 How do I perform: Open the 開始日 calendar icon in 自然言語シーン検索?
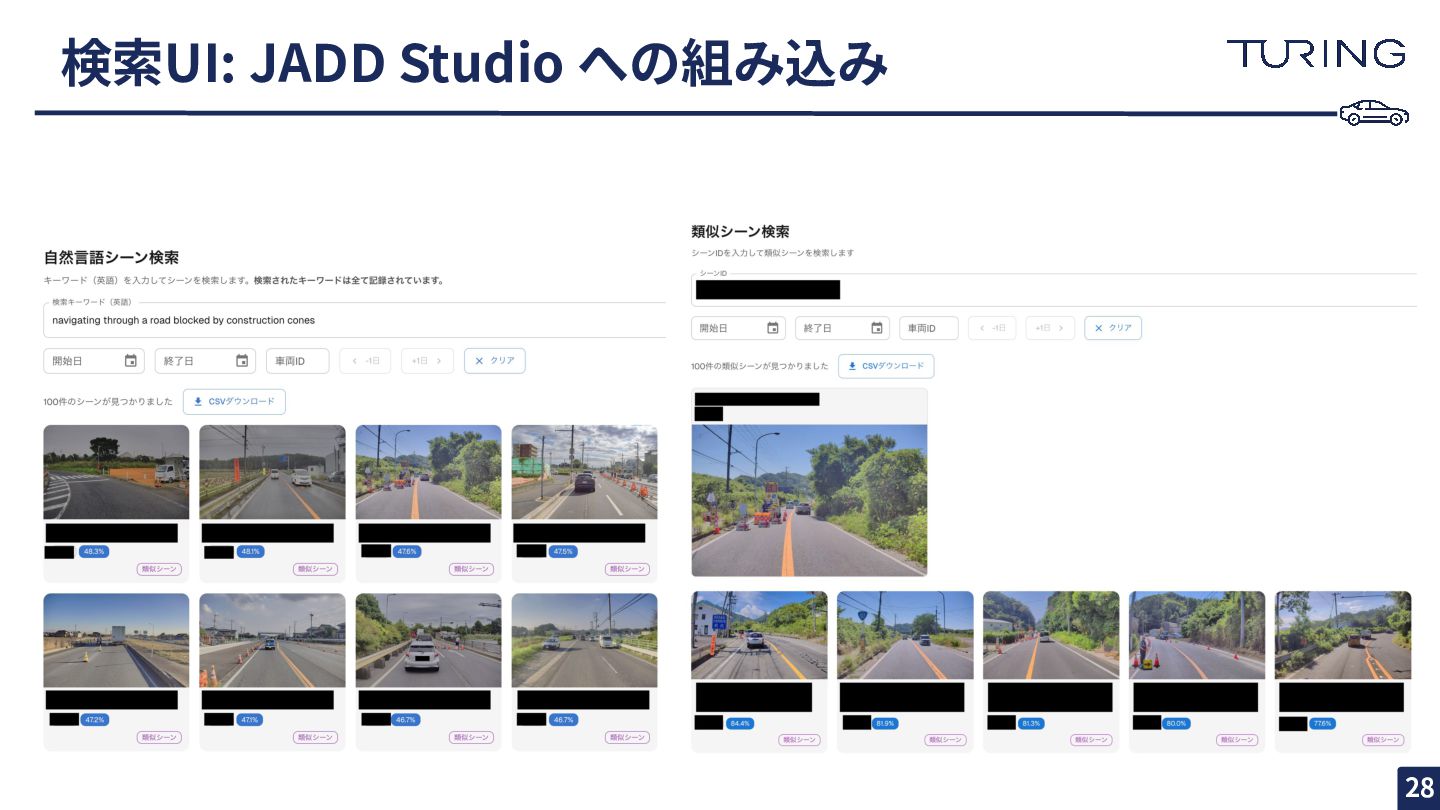pyautogui.click(x=131, y=361)
